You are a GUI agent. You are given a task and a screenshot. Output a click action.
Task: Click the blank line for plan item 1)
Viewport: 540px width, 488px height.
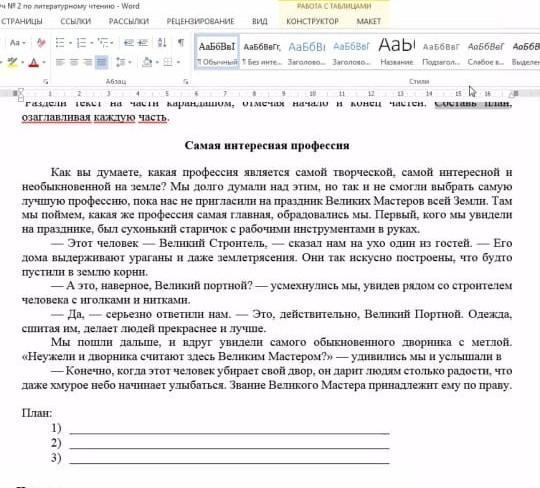click(x=229, y=429)
